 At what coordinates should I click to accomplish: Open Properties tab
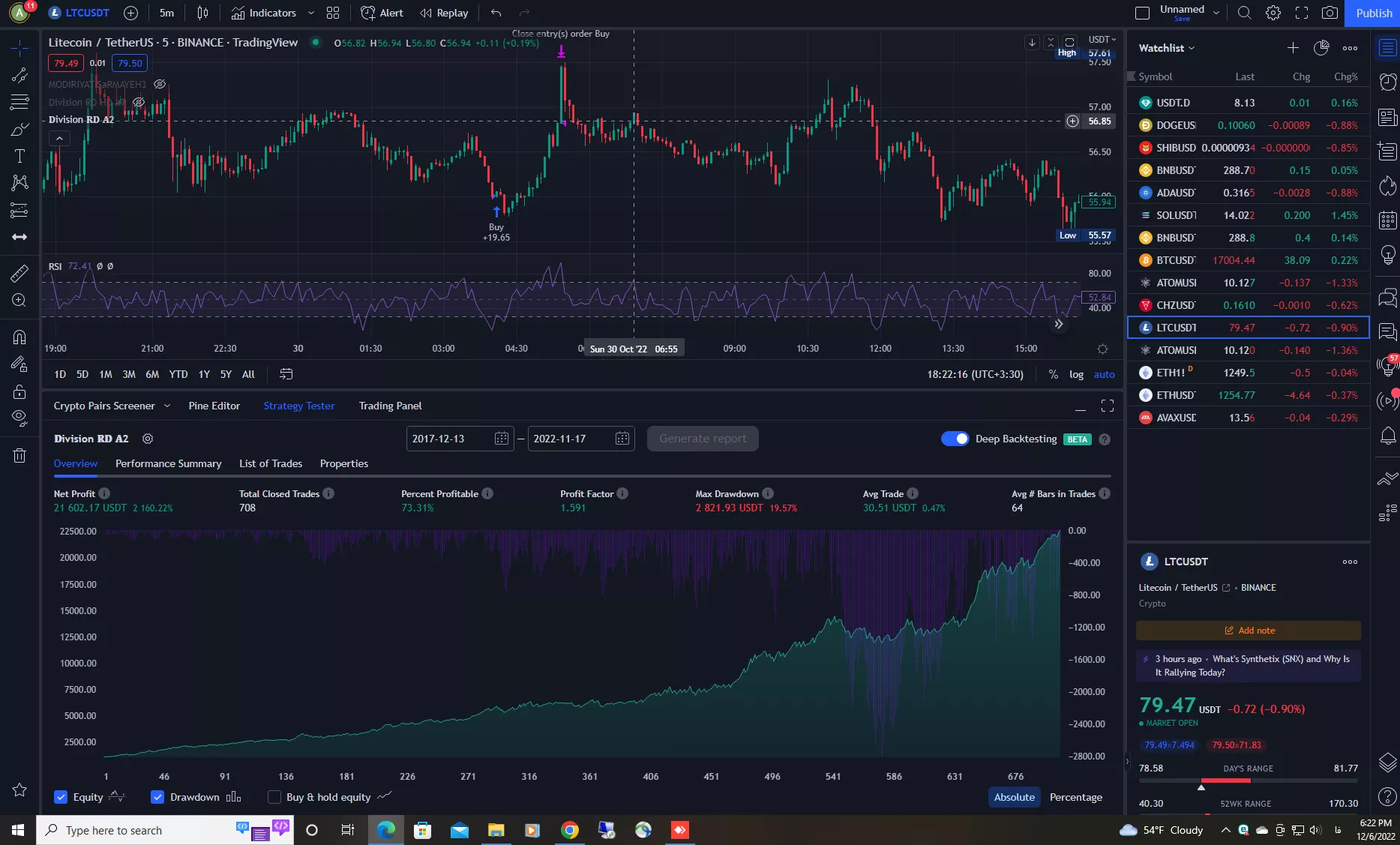344,463
